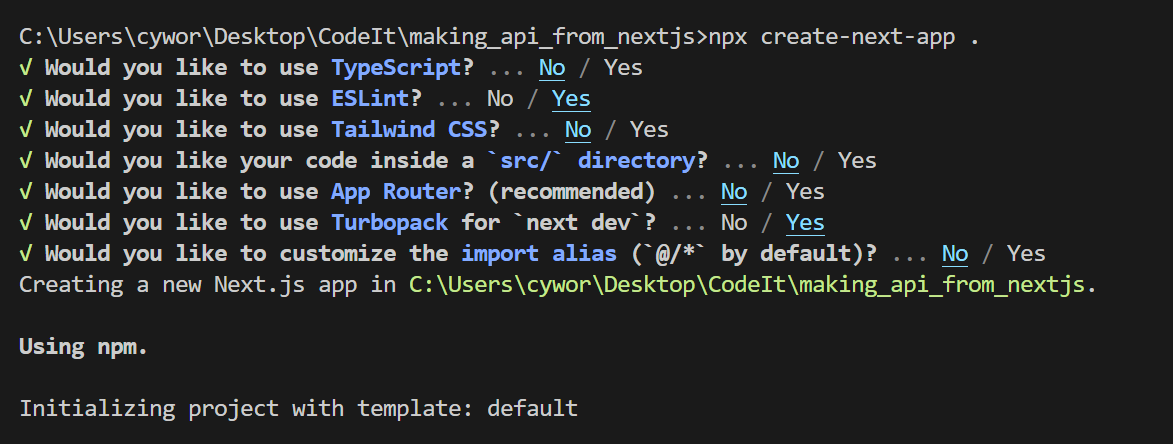Click the blue 'Tailwind CSS' keyword
Viewport: 1173px width, 444px height.
pyautogui.click(x=409, y=130)
